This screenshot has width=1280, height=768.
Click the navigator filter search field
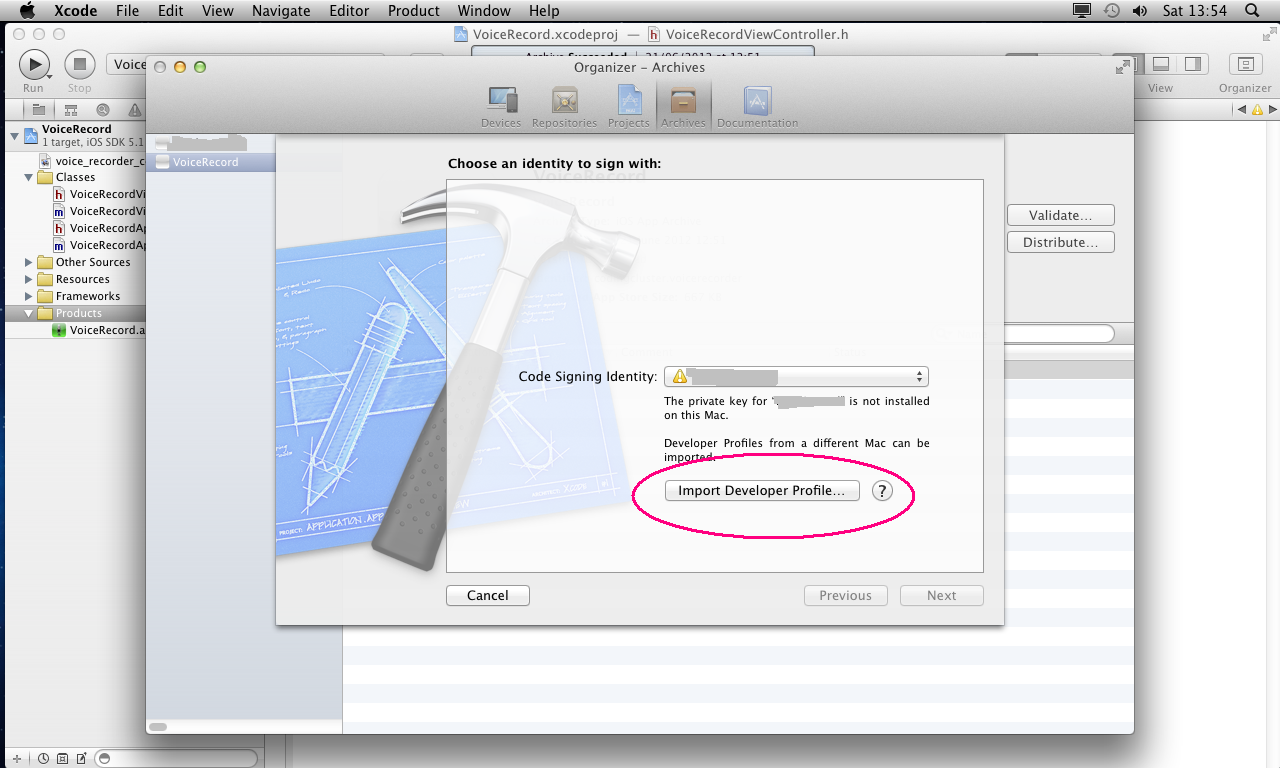point(177,759)
